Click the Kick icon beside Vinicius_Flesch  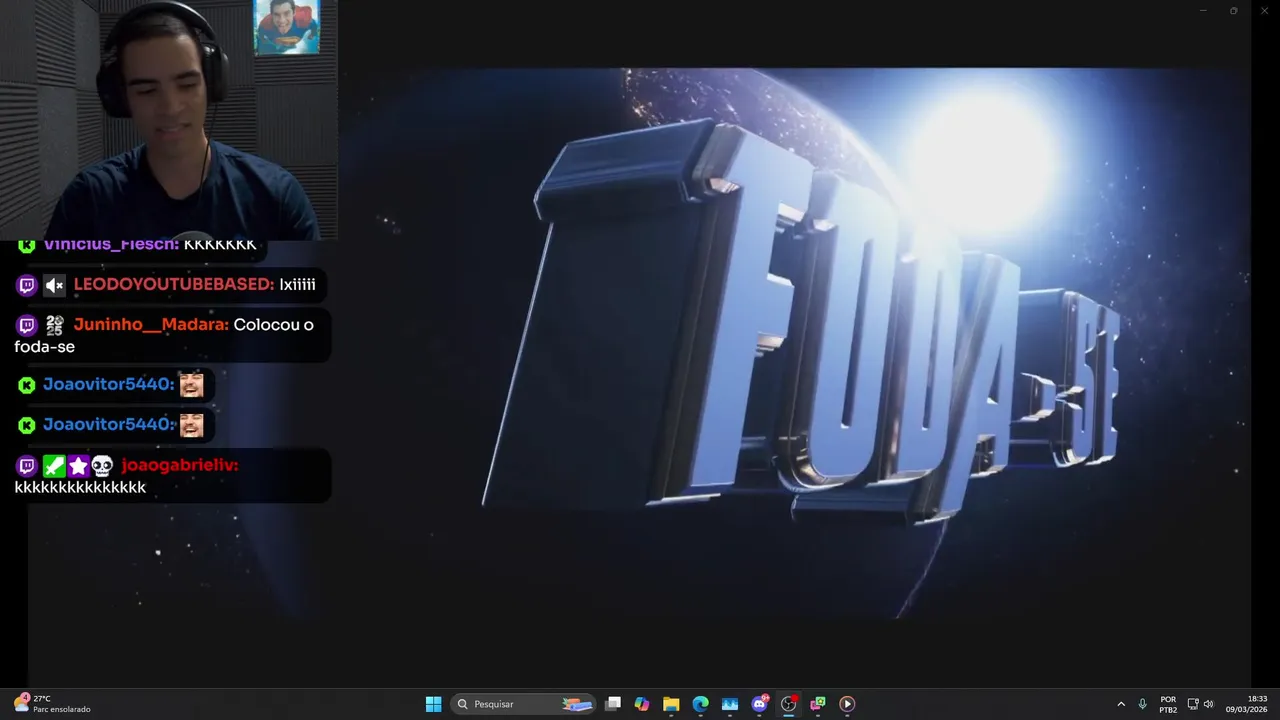27,246
